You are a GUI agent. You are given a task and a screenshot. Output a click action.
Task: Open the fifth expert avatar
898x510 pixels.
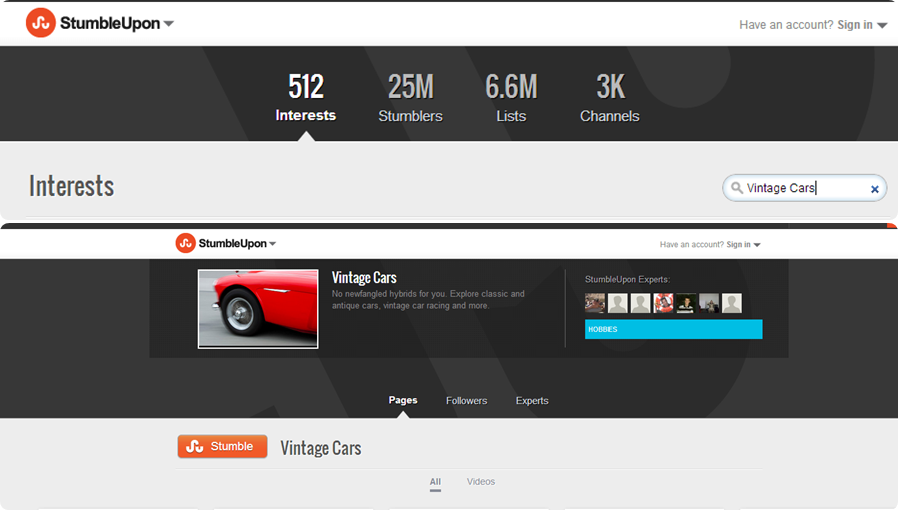[686, 303]
